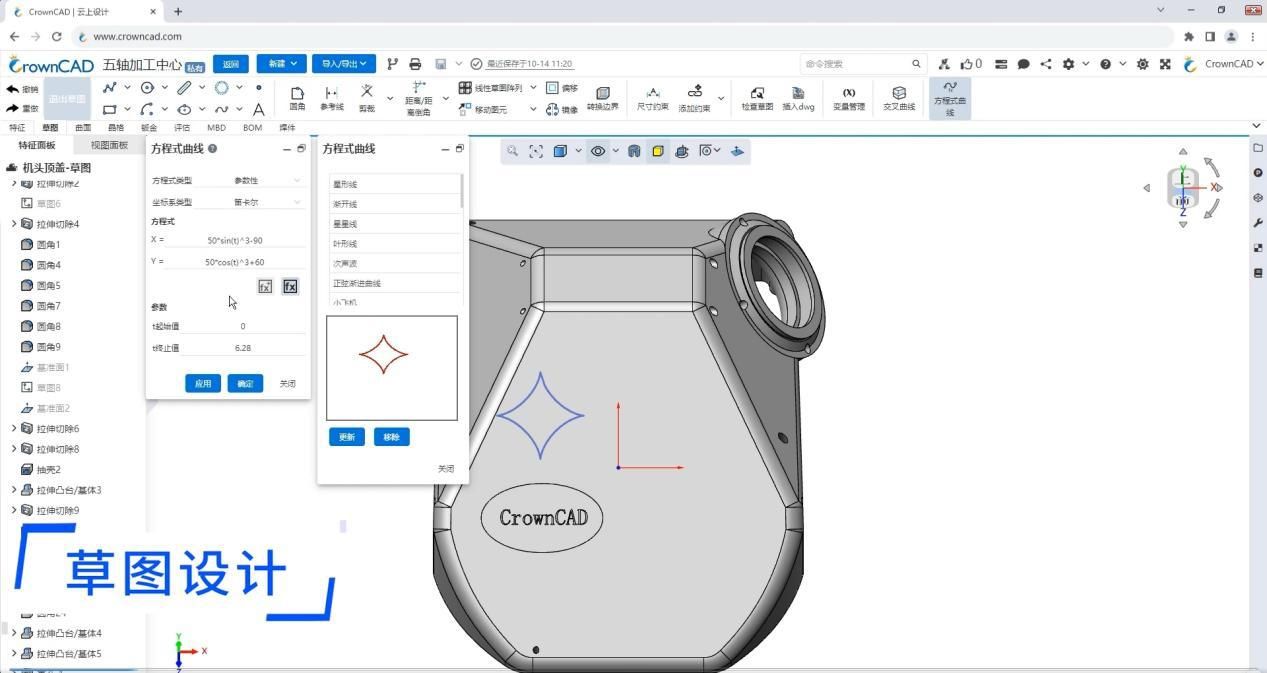Select the 圆角 fillet sketch tool
Image resolution: width=1267 pixels, height=673 pixels.
tap(297, 97)
